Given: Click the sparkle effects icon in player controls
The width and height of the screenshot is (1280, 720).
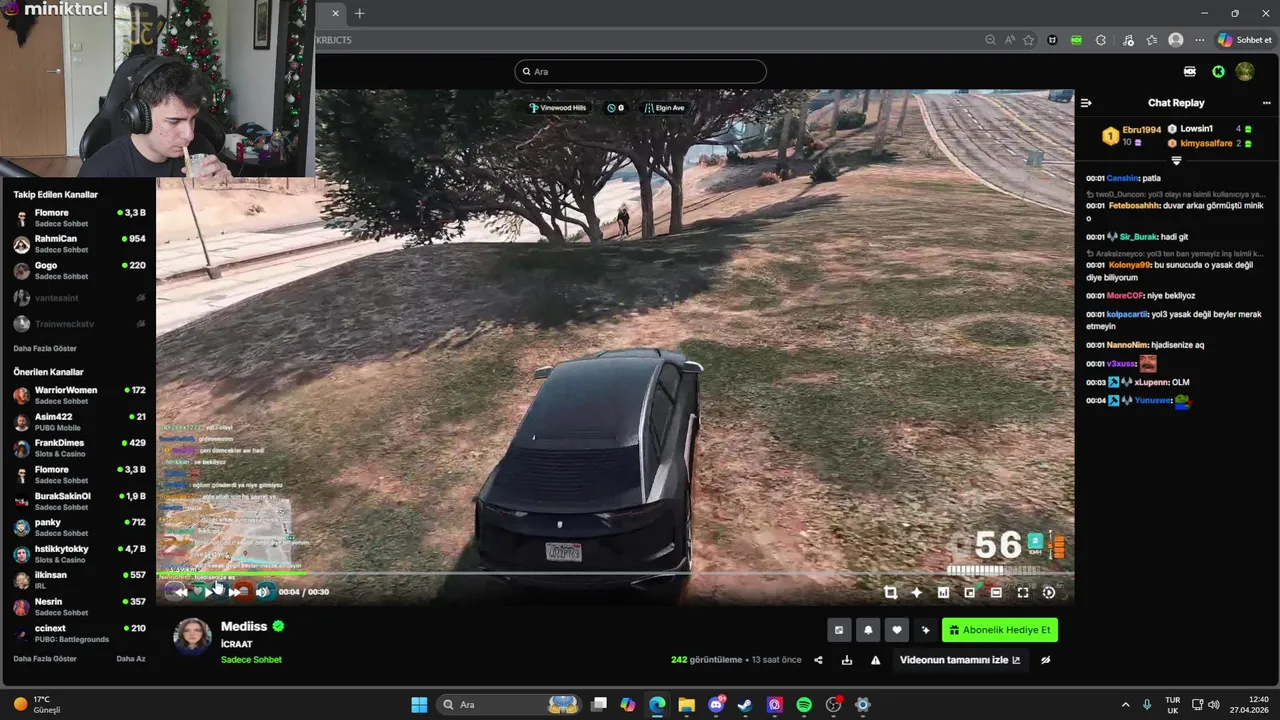Looking at the screenshot, I should click(916, 592).
